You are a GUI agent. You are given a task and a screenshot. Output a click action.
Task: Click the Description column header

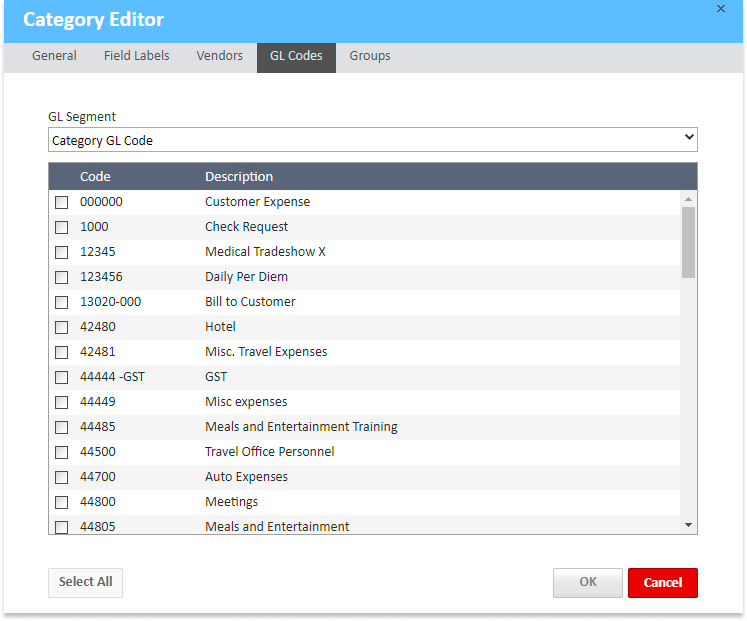239,177
